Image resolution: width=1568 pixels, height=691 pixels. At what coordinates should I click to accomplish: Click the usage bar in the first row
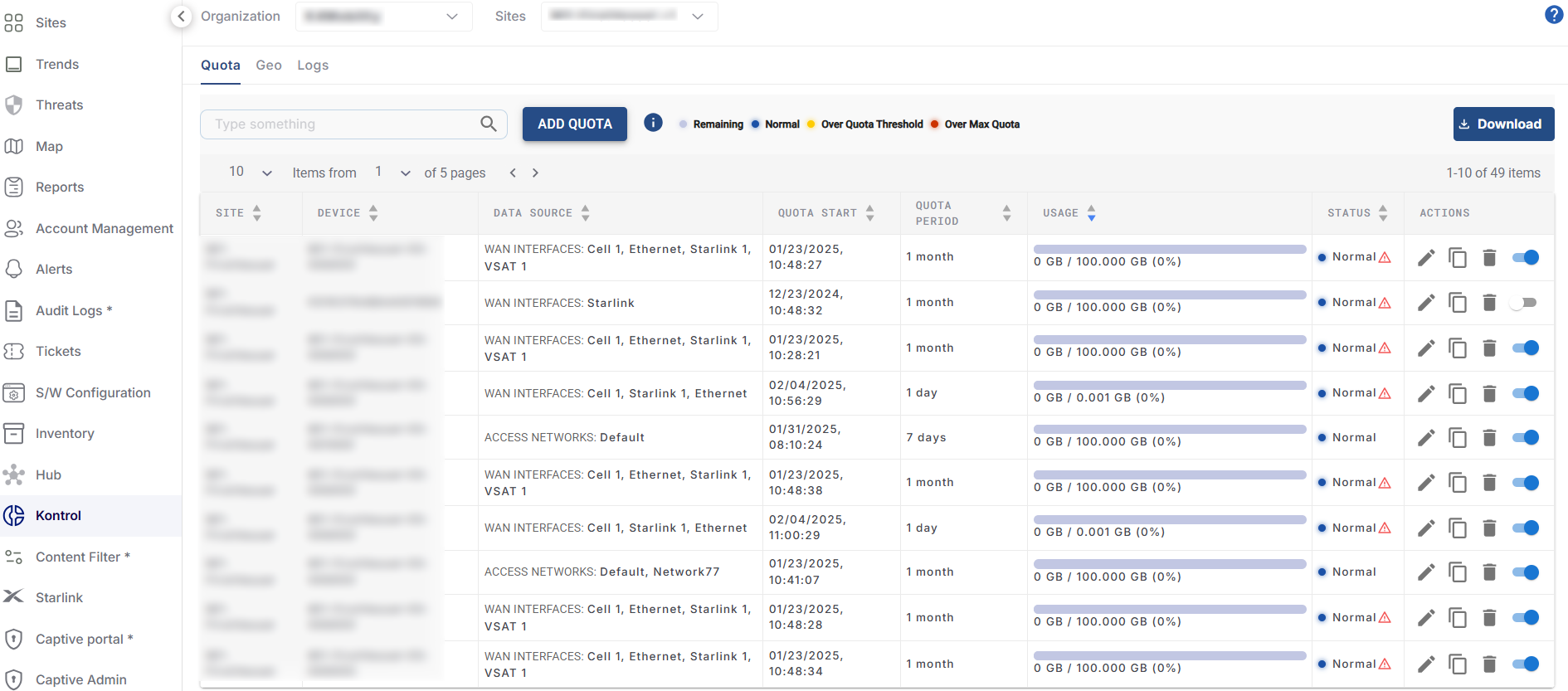point(1169,249)
